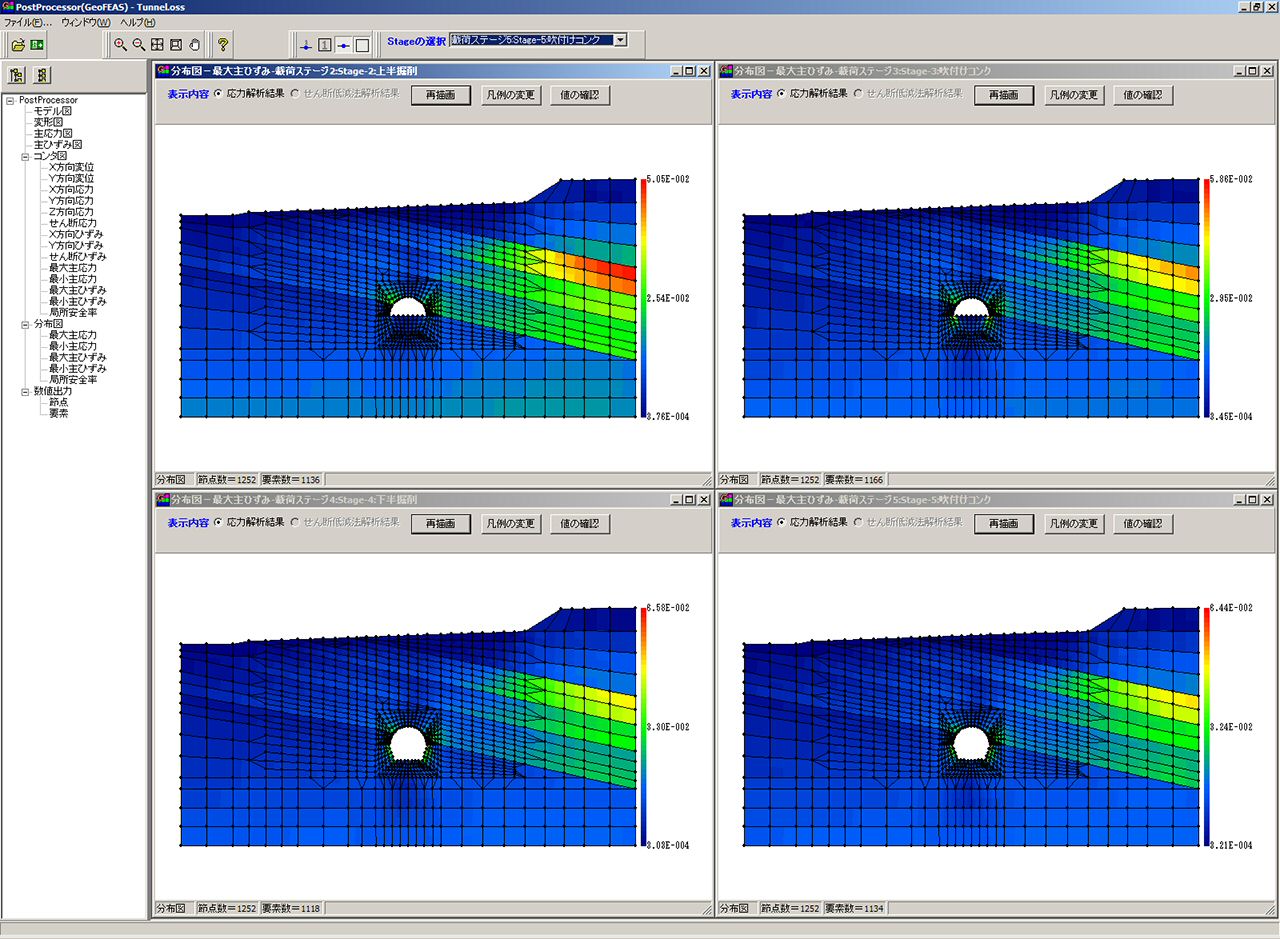
Task: Click the app icon in the Stage-5 window title
Action: tap(726, 499)
